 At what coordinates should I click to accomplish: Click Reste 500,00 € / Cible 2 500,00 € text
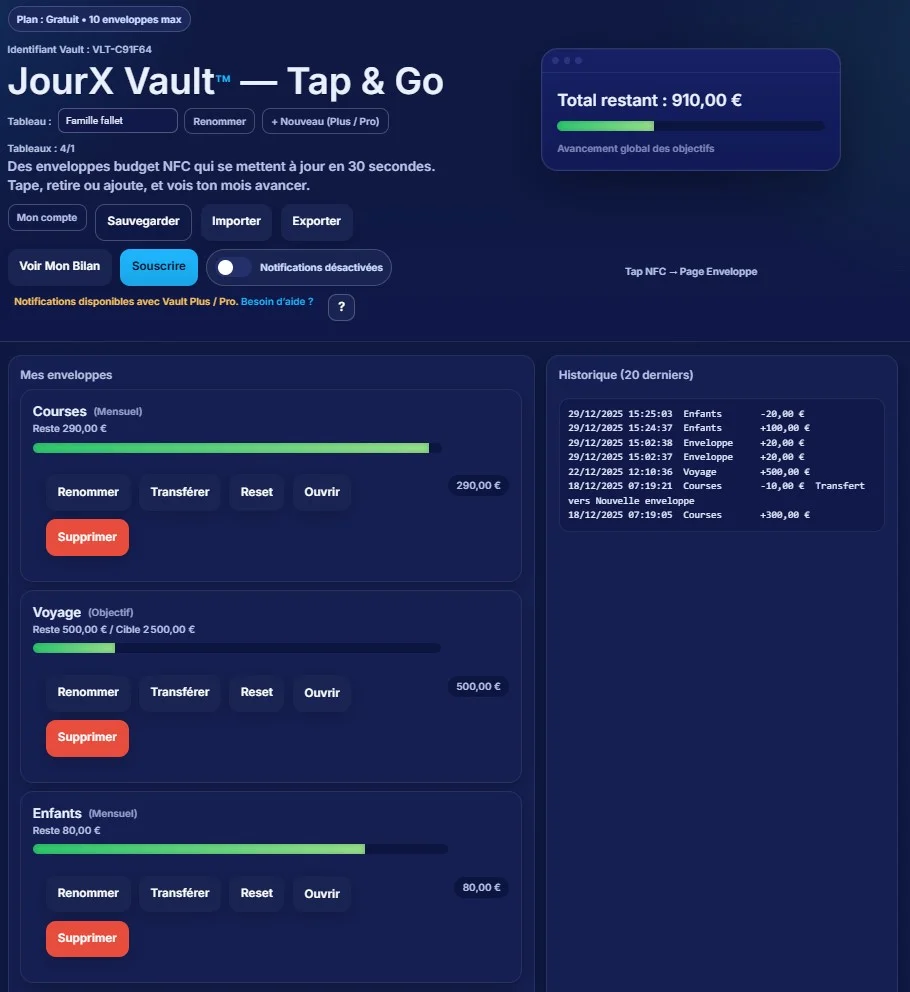(x=114, y=629)
